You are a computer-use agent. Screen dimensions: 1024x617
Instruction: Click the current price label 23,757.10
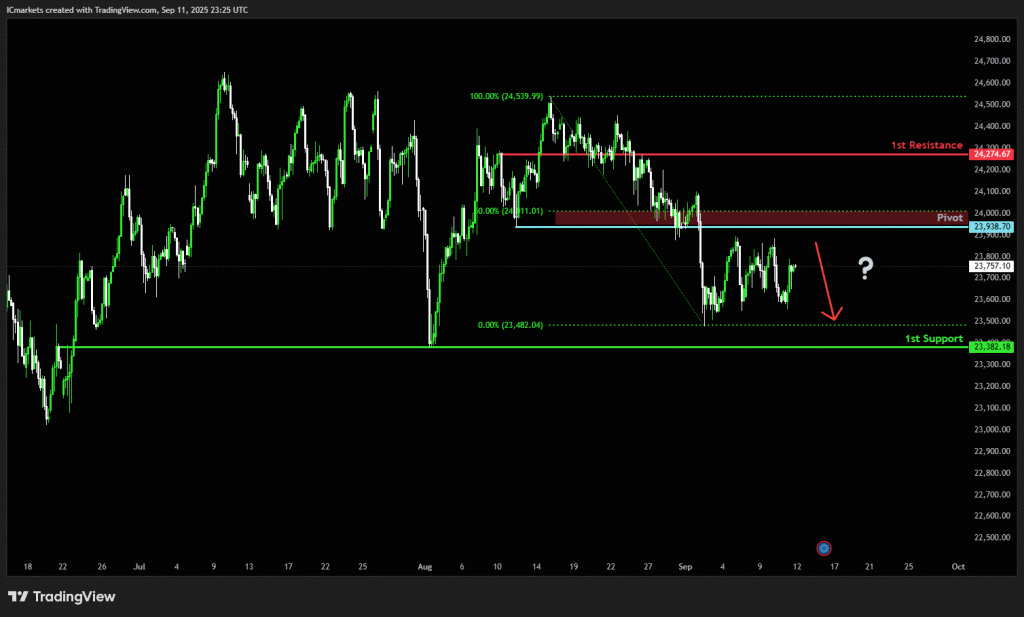tap(991, 266)
